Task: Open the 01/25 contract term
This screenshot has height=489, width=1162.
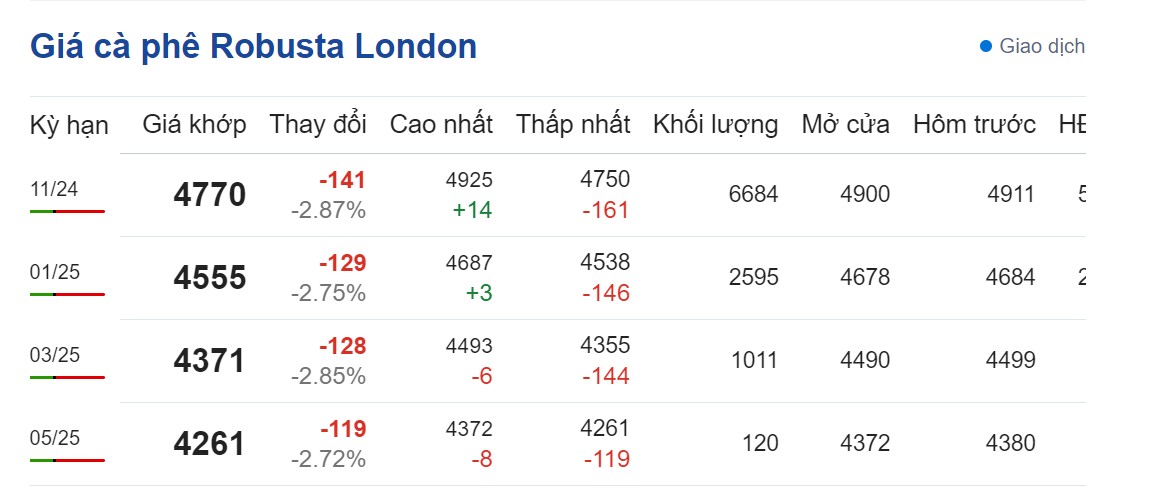Action: click(x=52, y=272)
